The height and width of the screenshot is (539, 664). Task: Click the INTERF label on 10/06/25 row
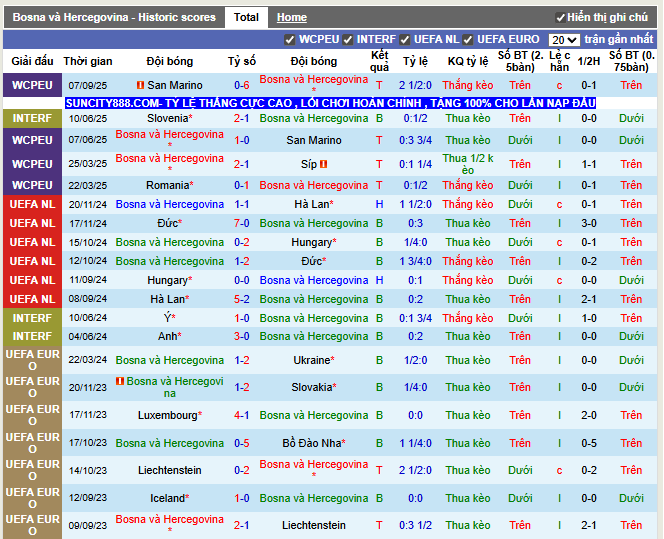click(x=32, y=118)
